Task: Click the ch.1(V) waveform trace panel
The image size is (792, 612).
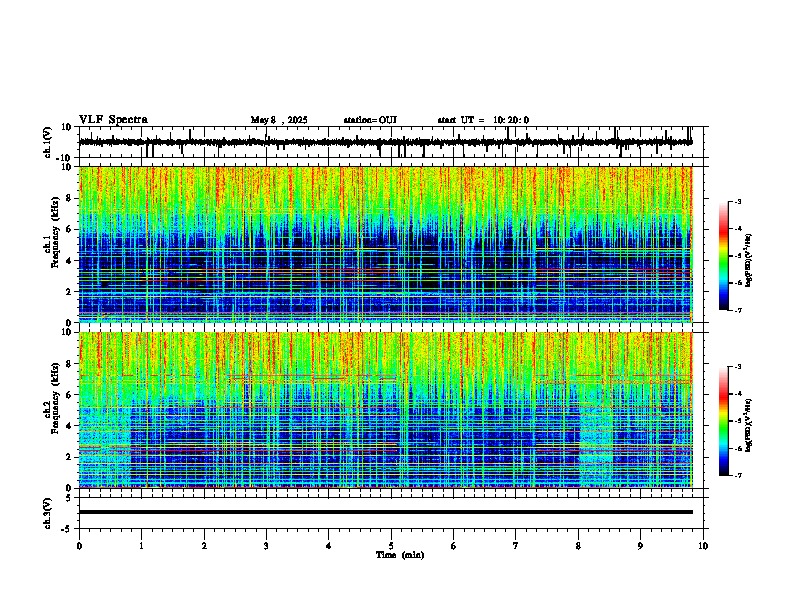Action: 393,142
